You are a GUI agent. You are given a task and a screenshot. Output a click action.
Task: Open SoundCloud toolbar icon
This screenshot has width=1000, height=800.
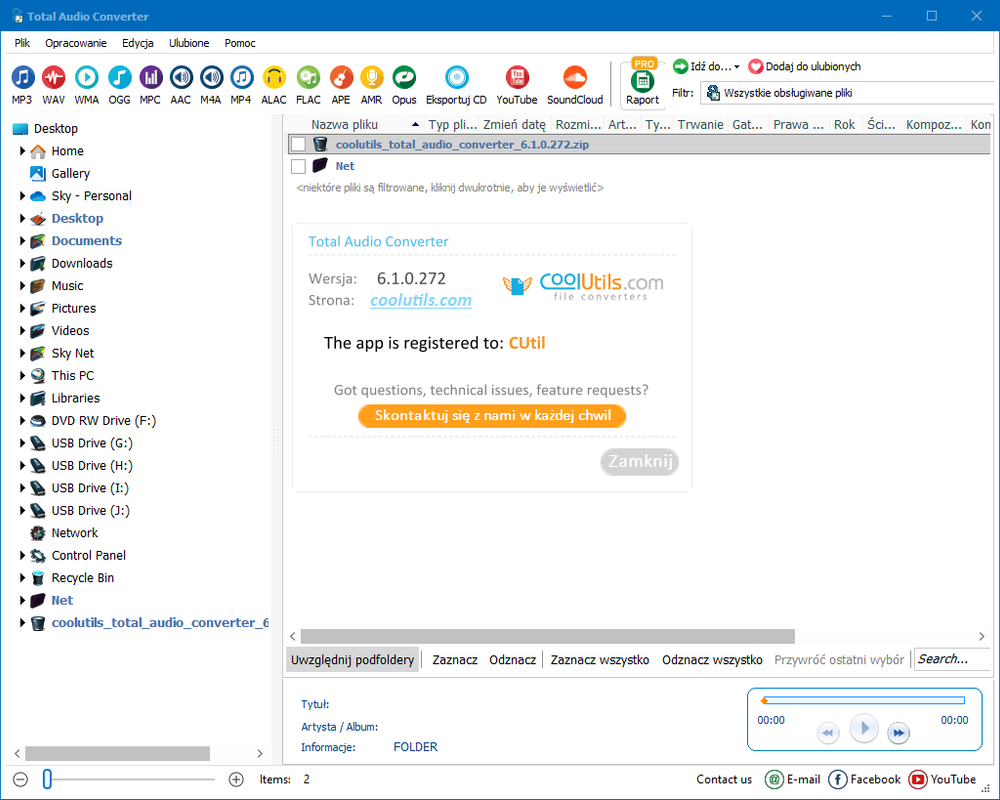(x=575, y=85)
